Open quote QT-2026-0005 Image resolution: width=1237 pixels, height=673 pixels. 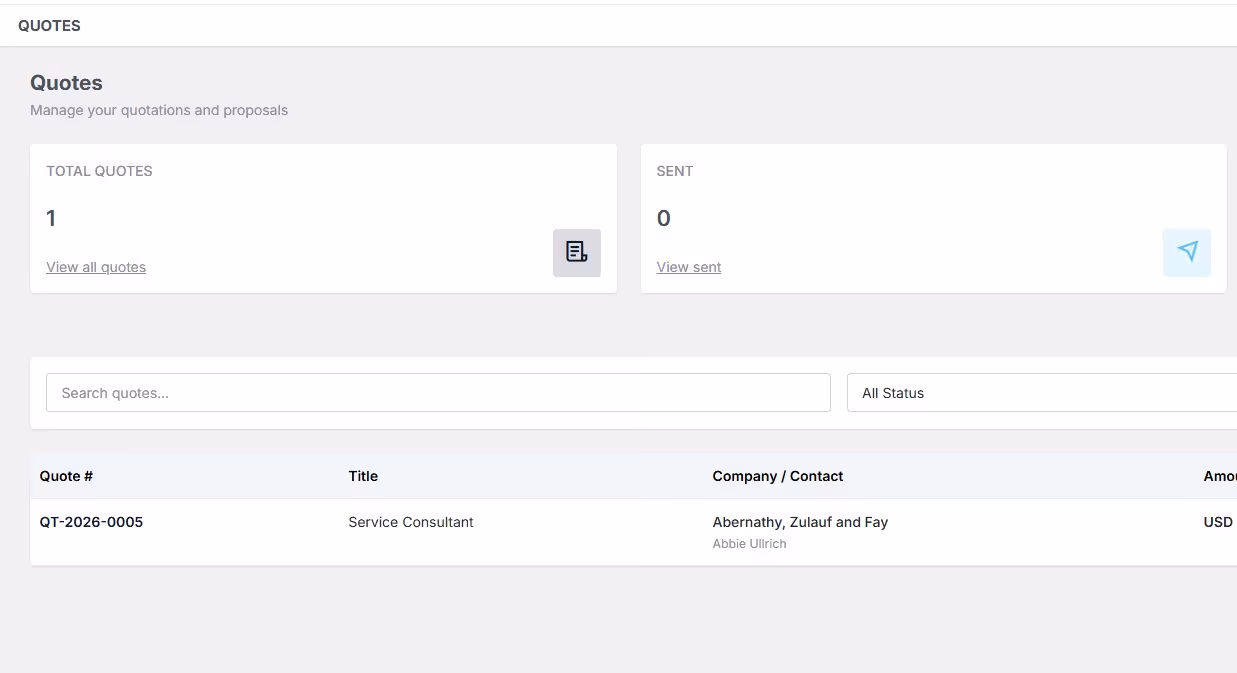91,522
